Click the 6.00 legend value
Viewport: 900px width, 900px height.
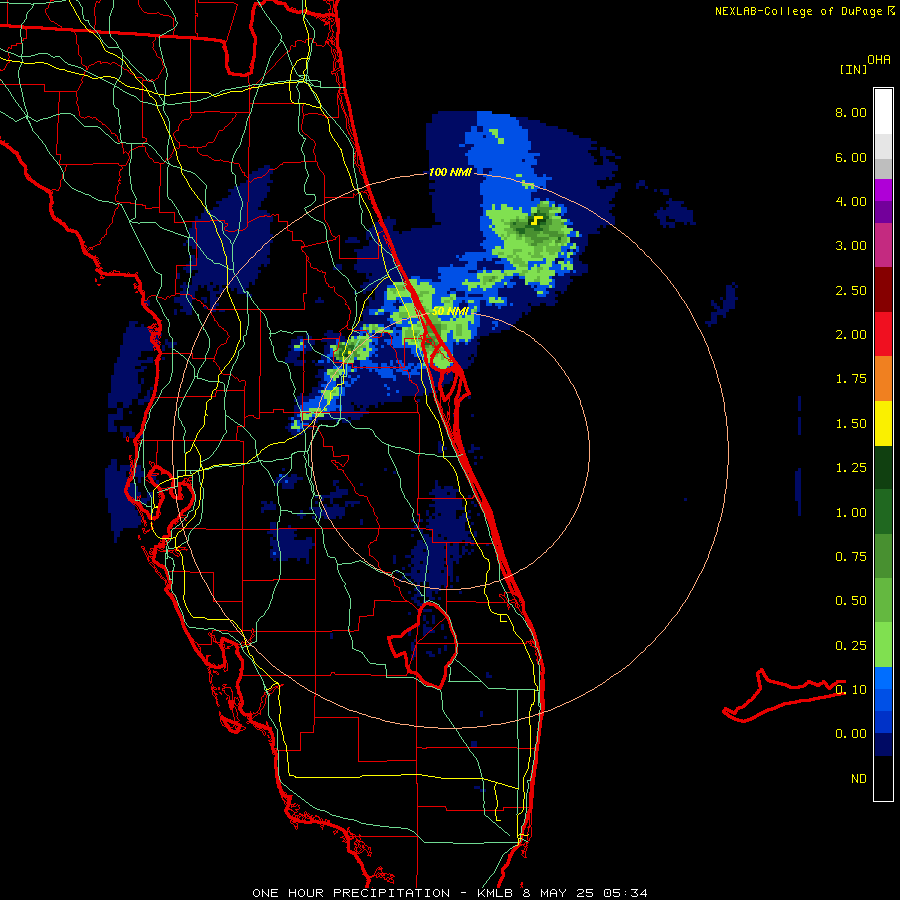pyautogui.click(x=851, y=157)
